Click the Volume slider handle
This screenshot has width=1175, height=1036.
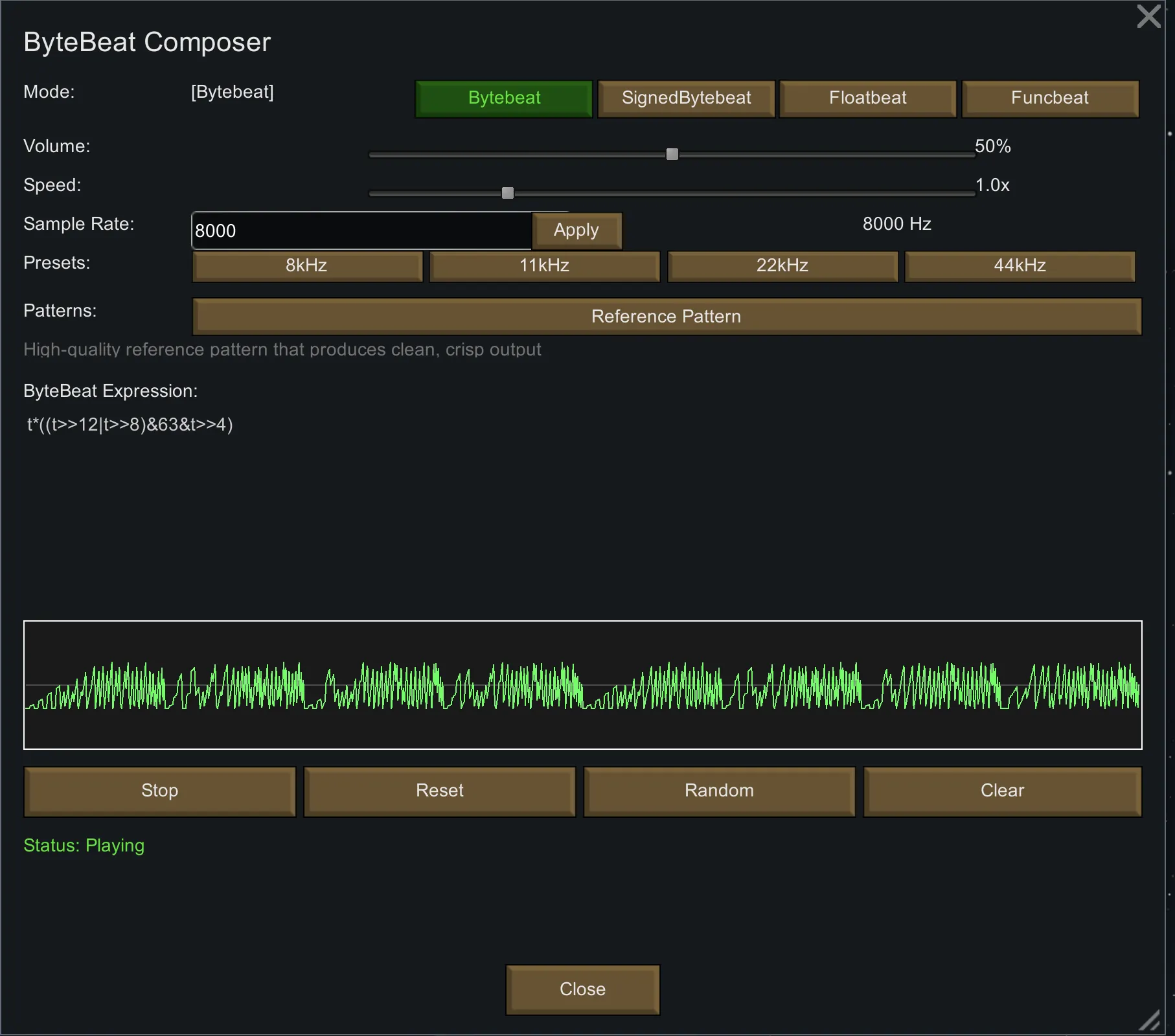[x=672, y=154]
